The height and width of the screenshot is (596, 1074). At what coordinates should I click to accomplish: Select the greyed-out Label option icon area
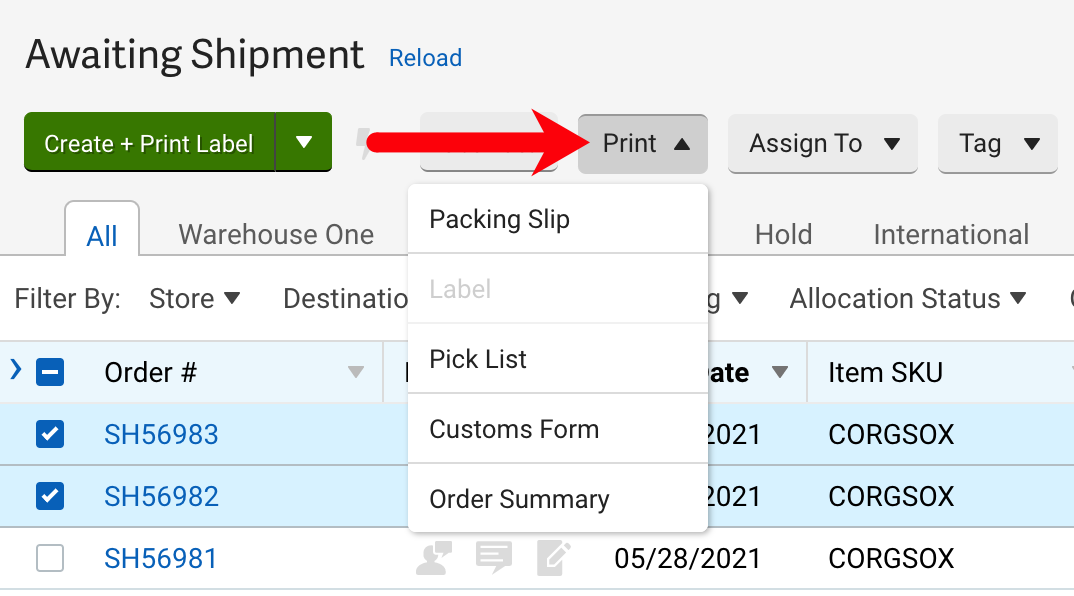[460, 288]
